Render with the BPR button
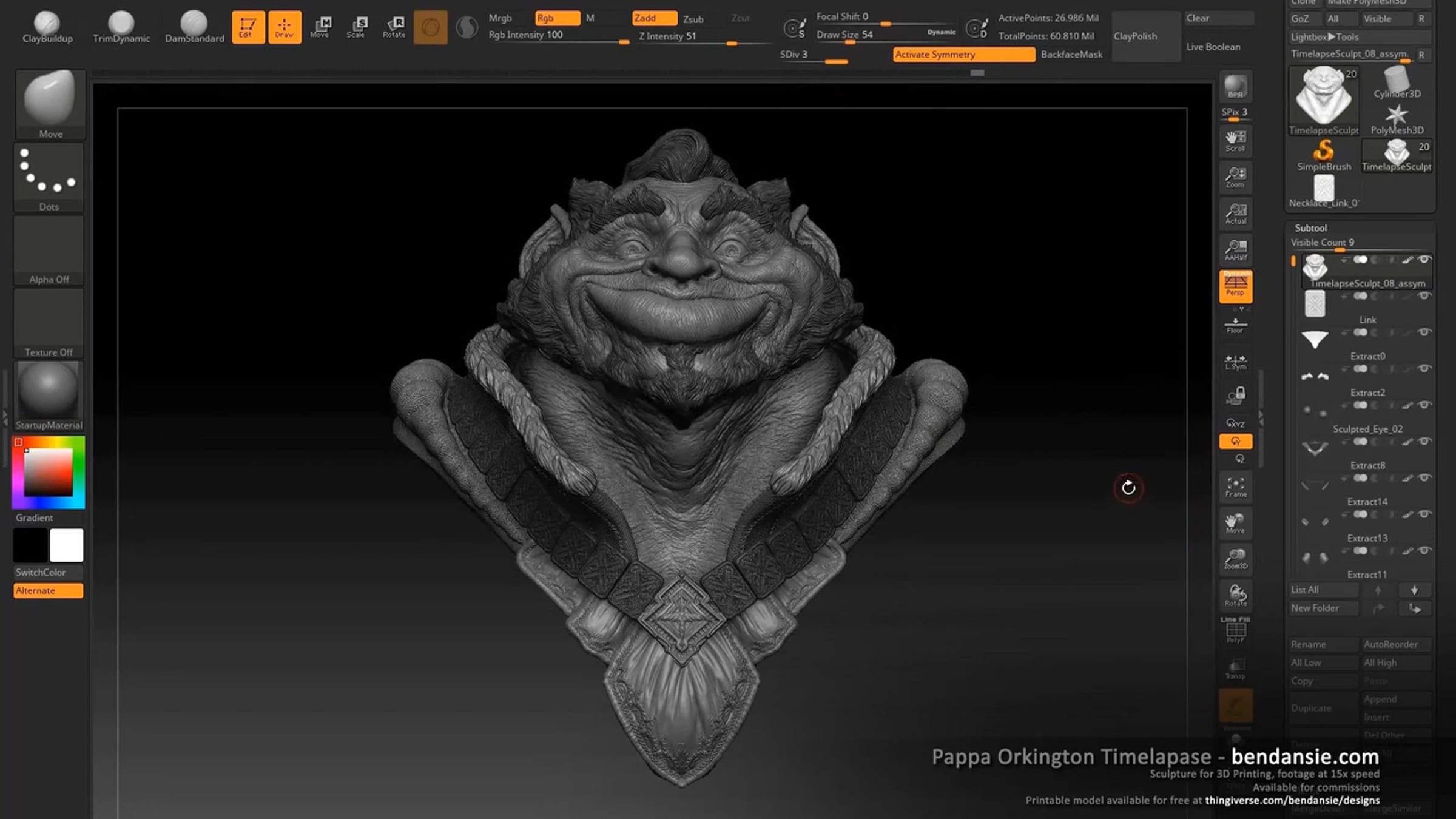 tap(1235, 87)
